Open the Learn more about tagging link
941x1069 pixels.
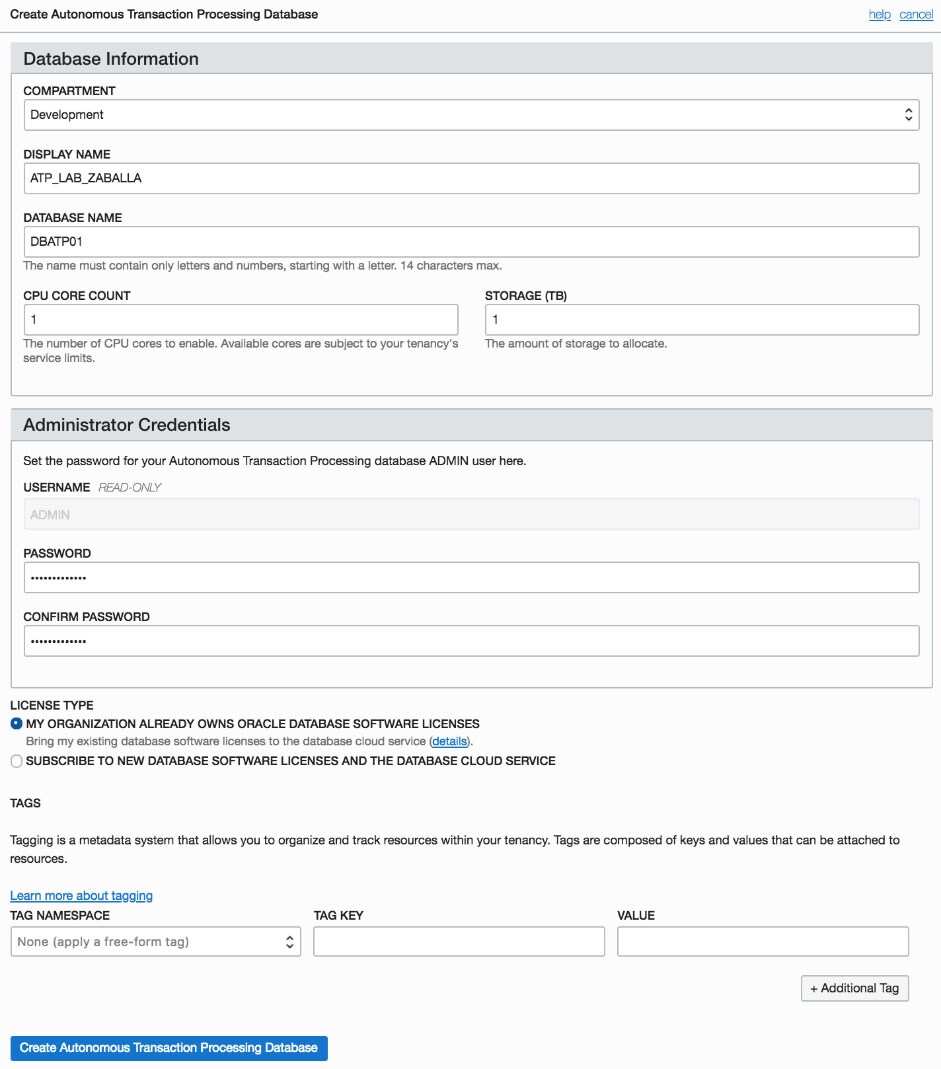point(81,896)
